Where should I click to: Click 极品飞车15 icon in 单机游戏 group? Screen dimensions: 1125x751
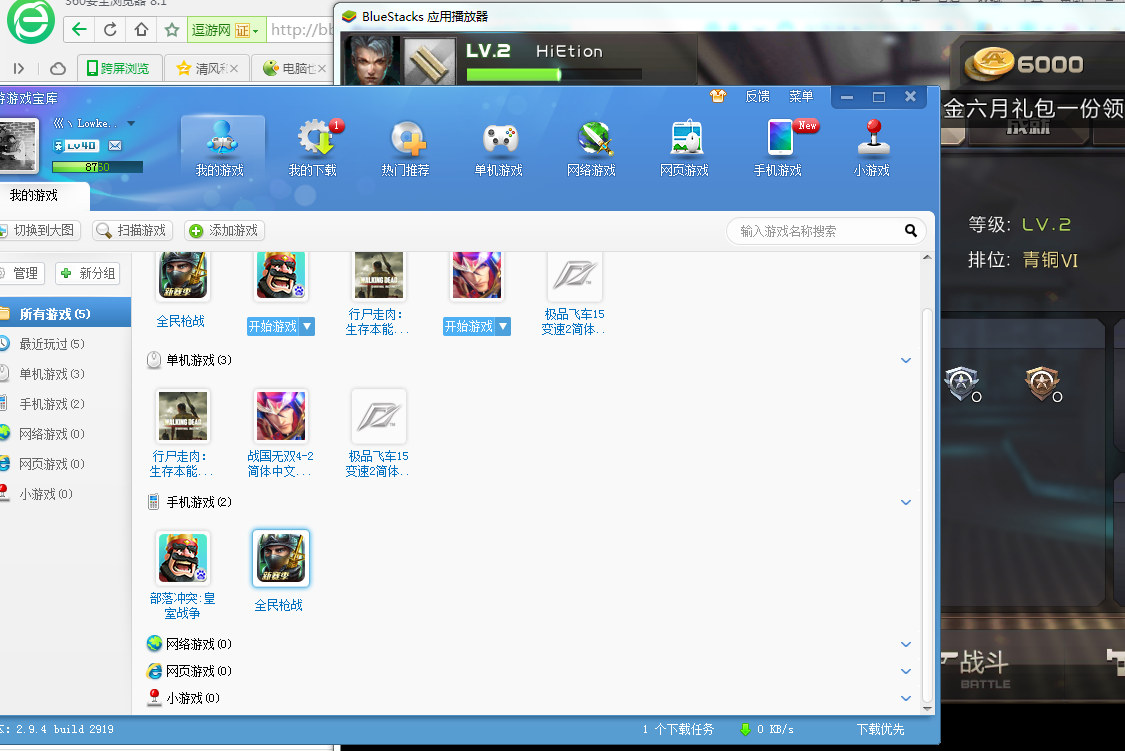pos(379,416)
